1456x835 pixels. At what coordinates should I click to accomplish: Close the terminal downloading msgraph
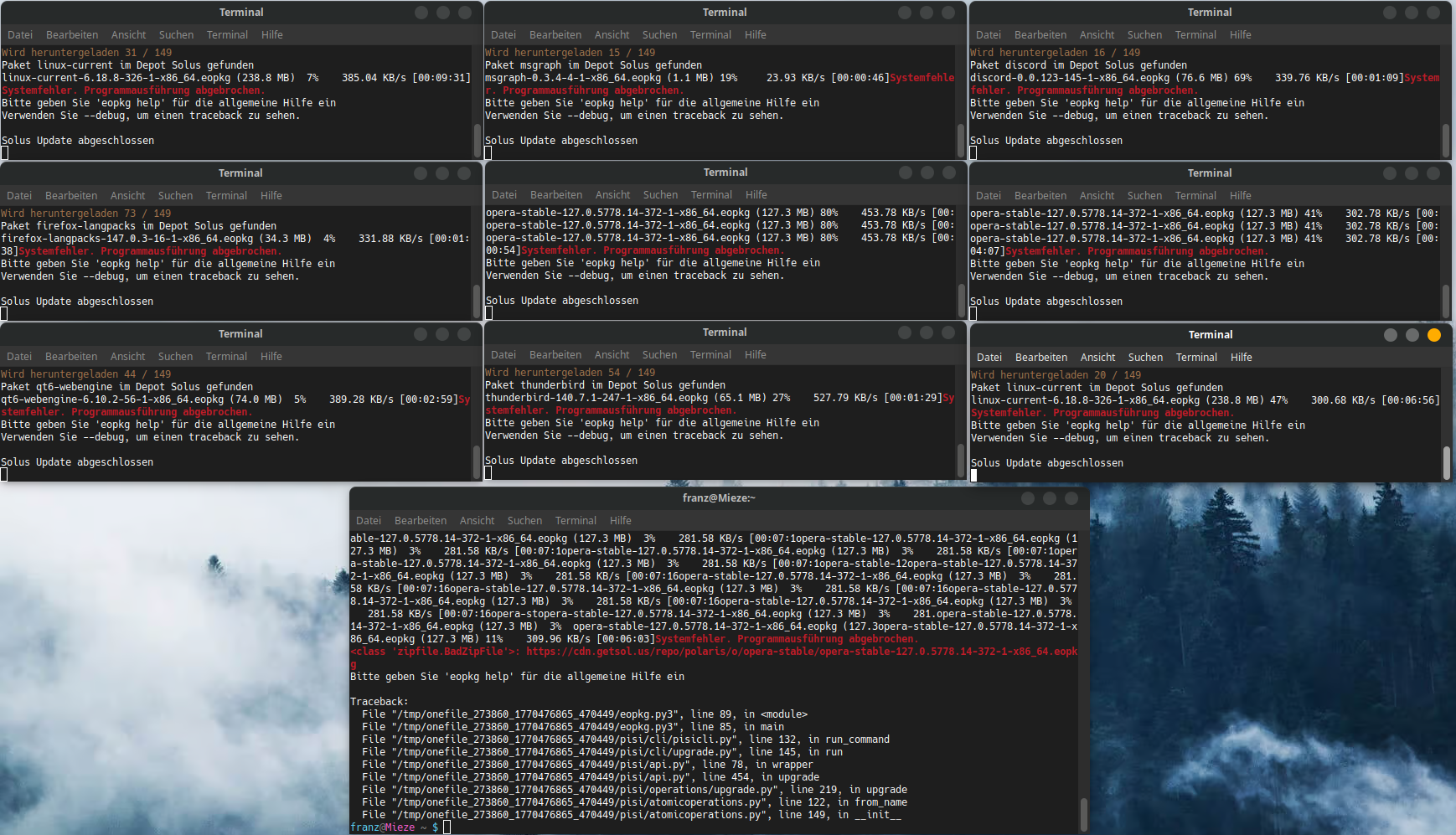948,13
